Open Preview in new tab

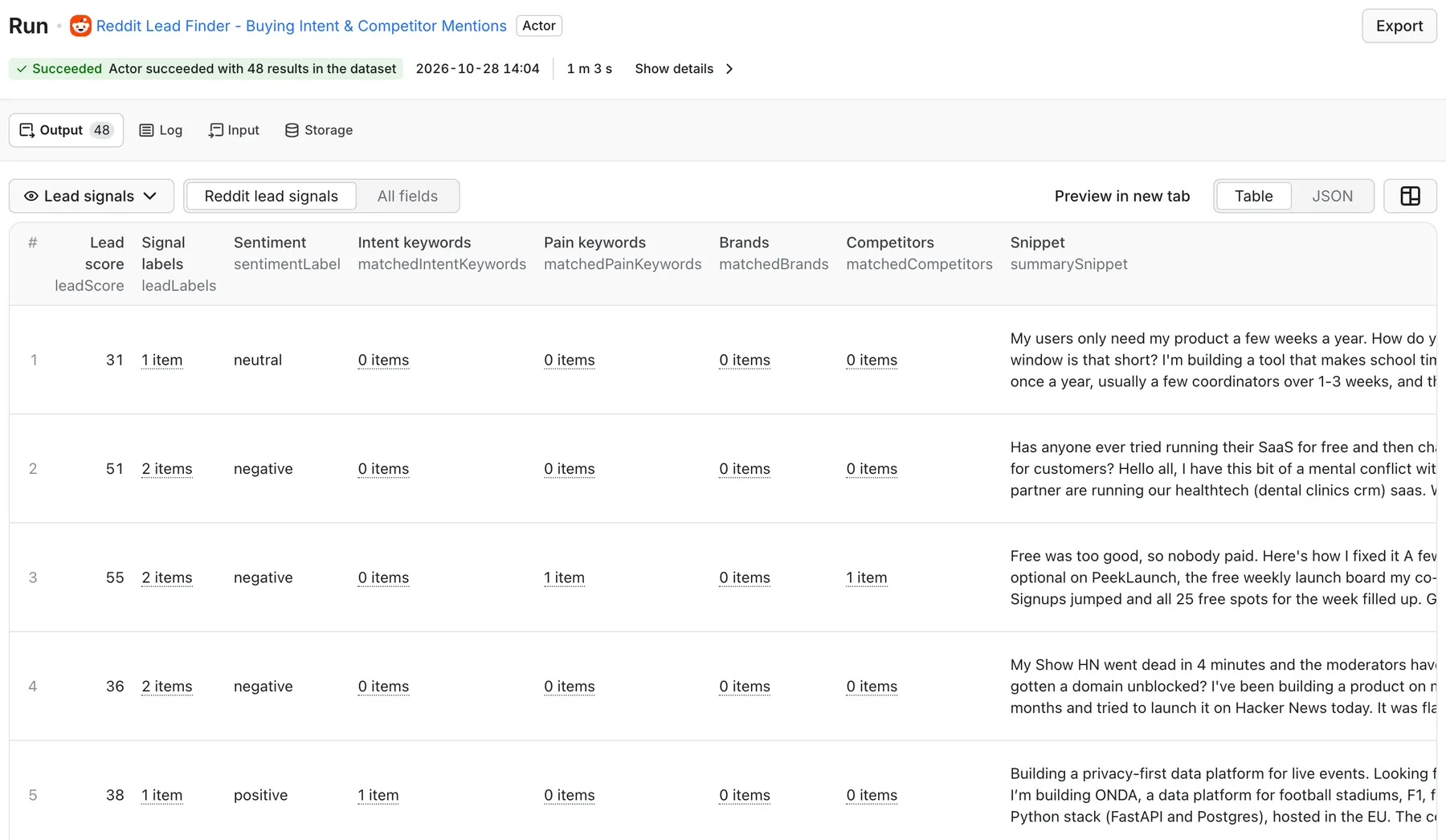pos(1122,196)
